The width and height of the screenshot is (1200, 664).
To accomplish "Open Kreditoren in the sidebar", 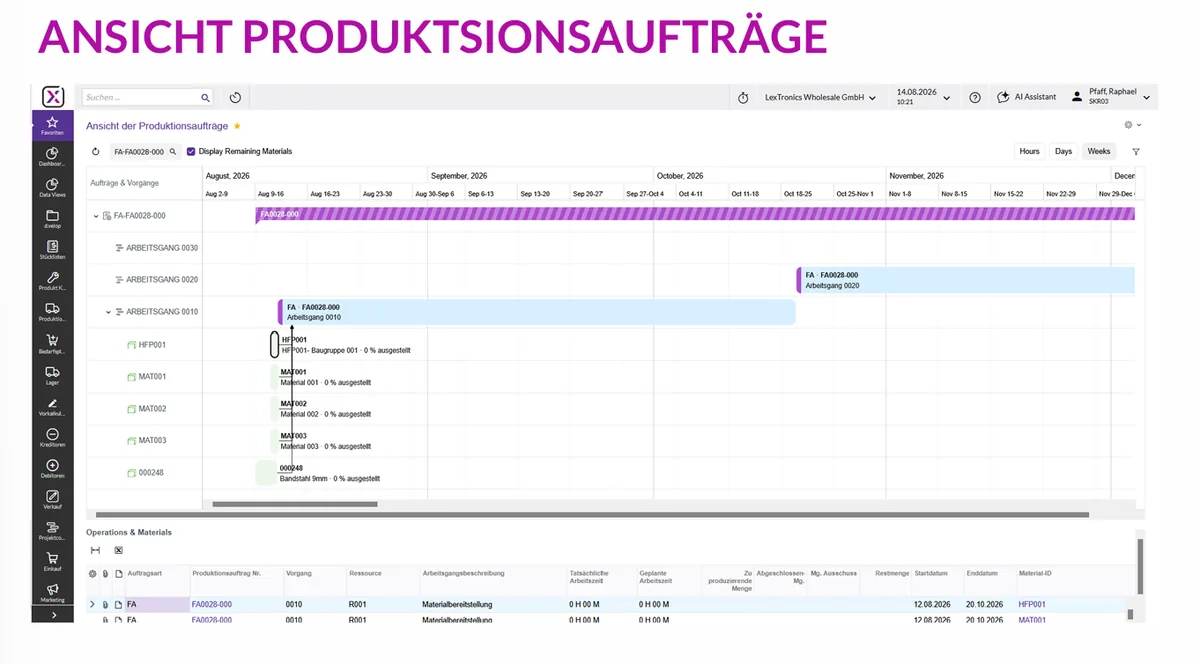I will pos(52,437).
